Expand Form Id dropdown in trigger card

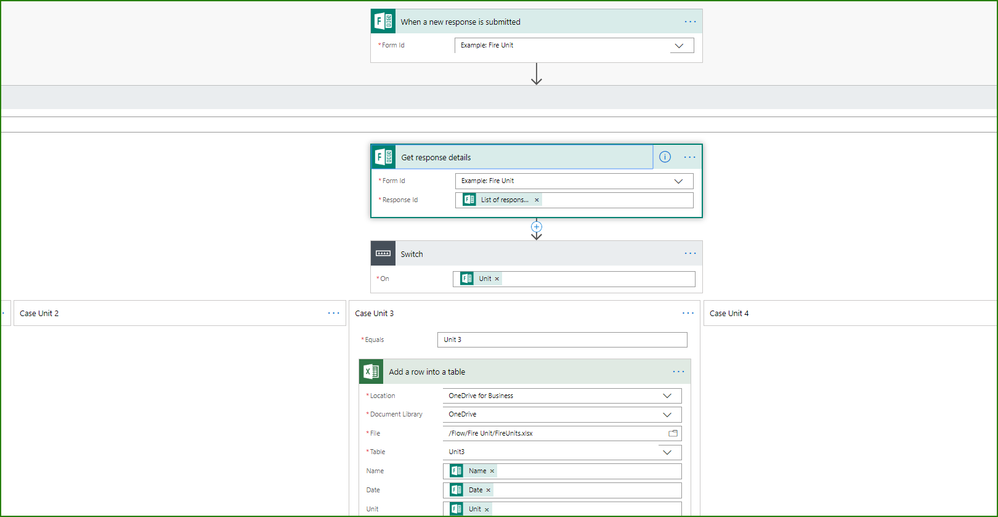[678, 46]
